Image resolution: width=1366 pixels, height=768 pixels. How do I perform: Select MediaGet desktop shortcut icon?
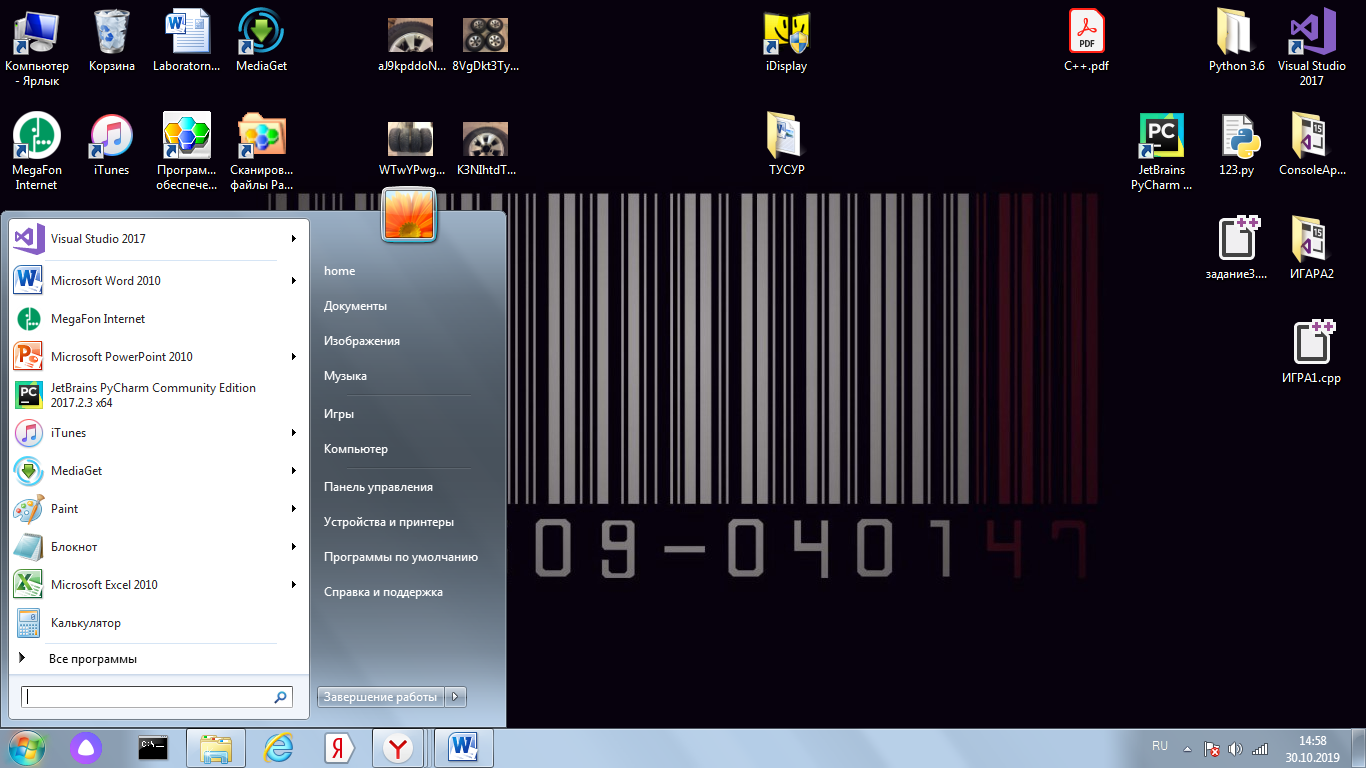click(261, 40)
